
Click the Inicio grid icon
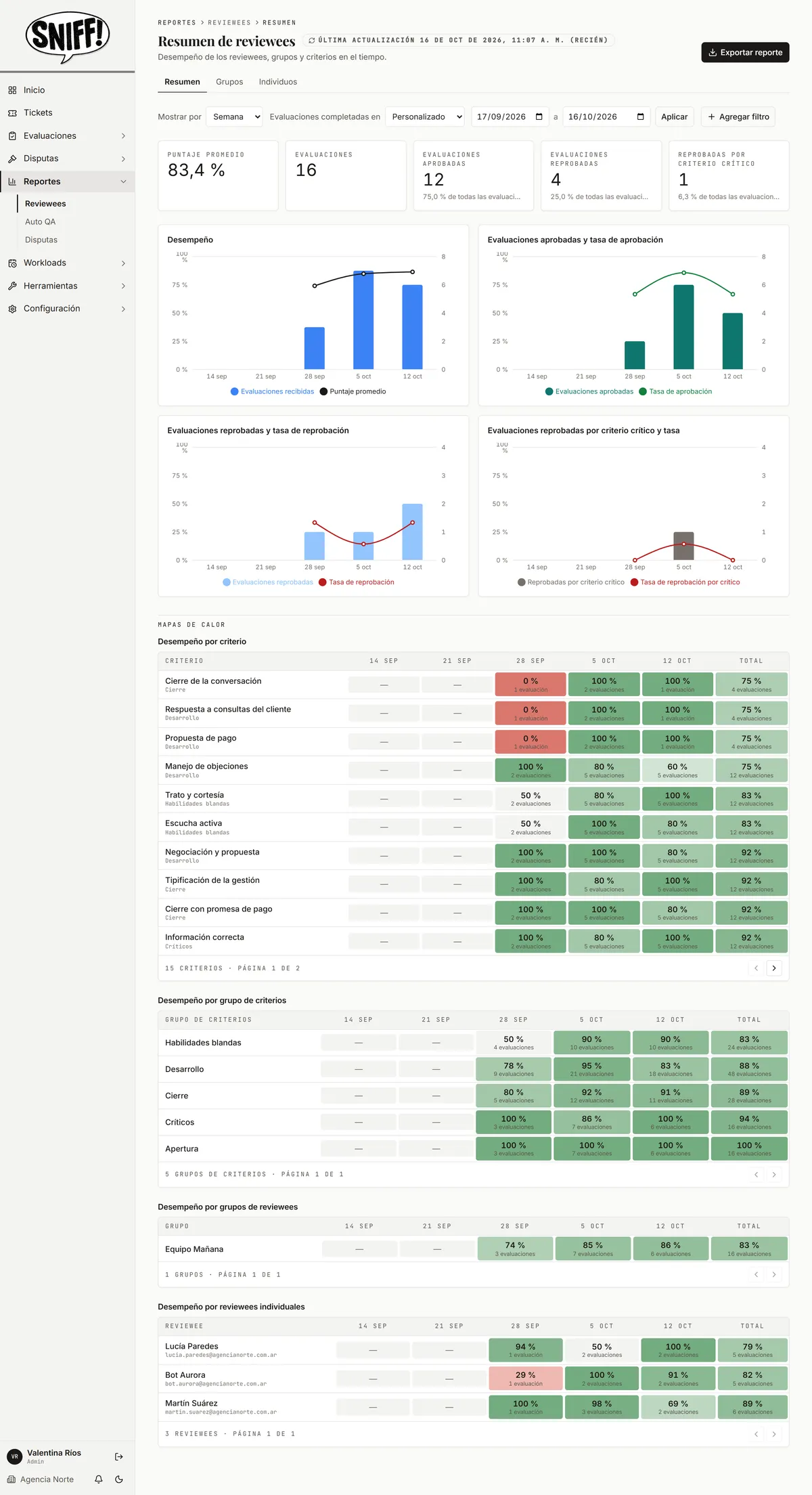point(12,90)
